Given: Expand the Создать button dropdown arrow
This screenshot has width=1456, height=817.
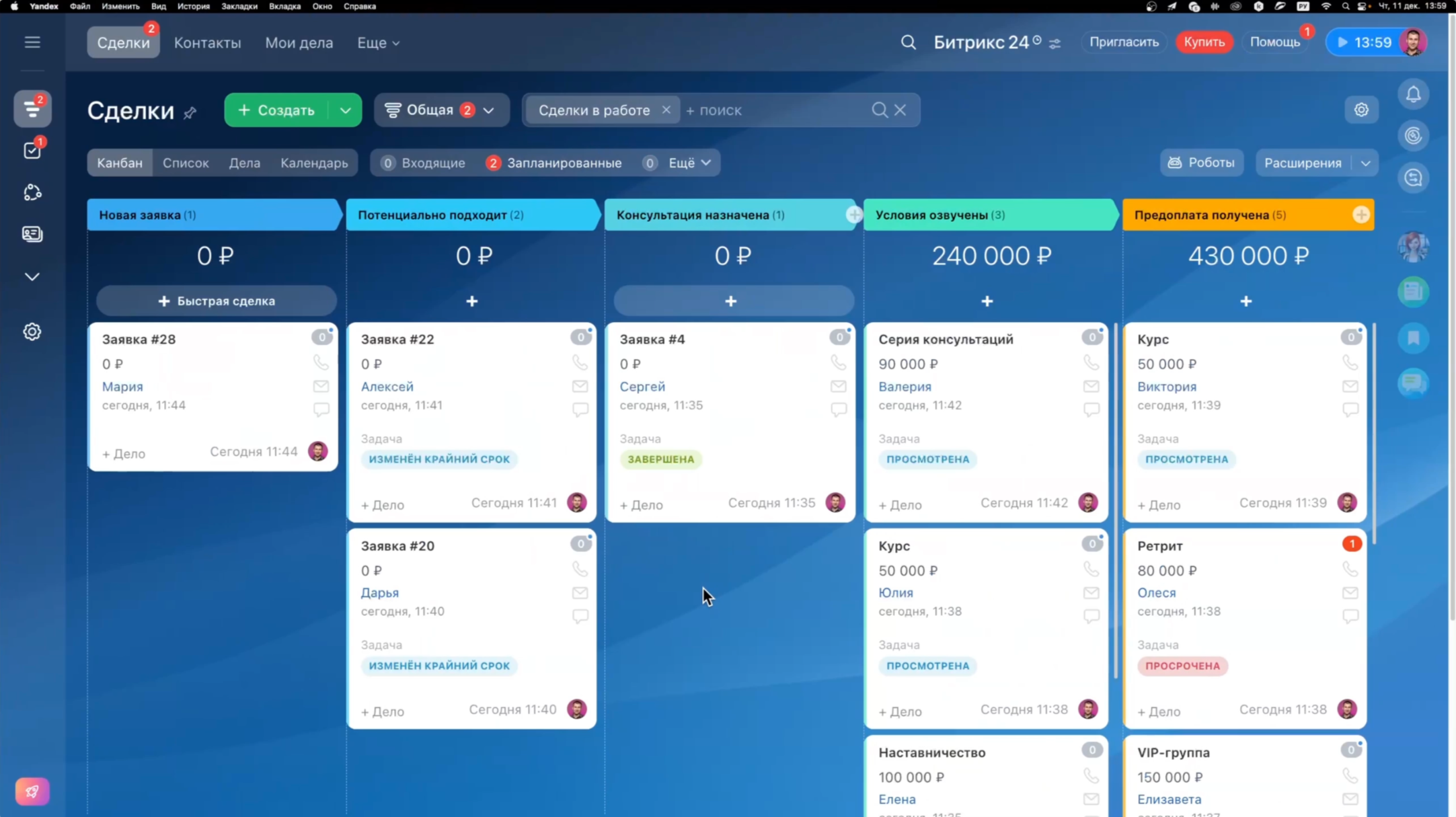Looking at the screenshot, I should 345,110.
